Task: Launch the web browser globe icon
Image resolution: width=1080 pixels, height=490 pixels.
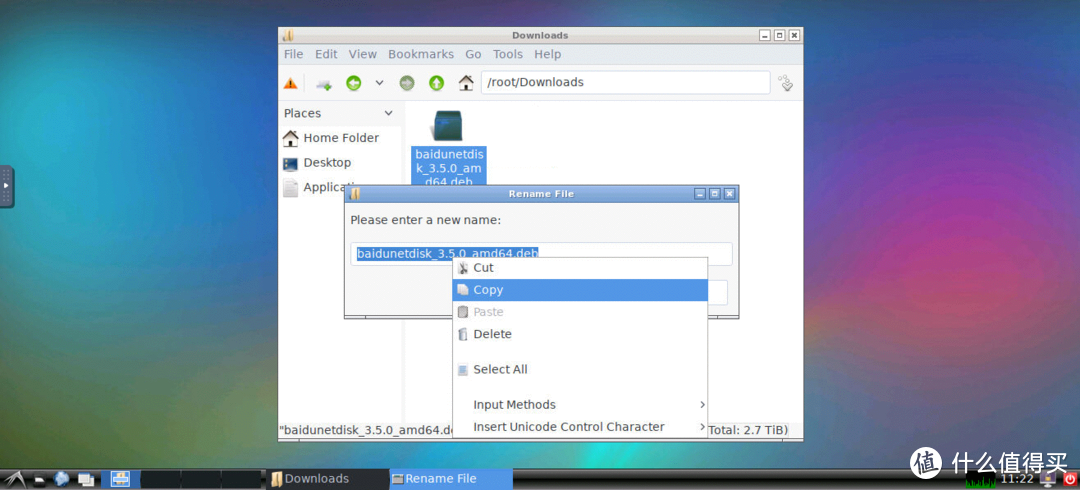Action: (x=62, y=478)
